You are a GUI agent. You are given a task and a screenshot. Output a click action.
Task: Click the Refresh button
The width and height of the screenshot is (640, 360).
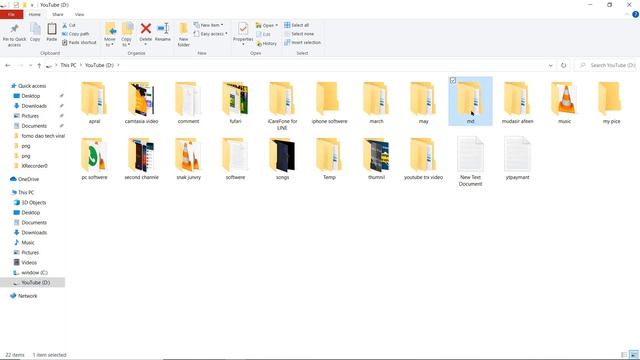[564, 65]
